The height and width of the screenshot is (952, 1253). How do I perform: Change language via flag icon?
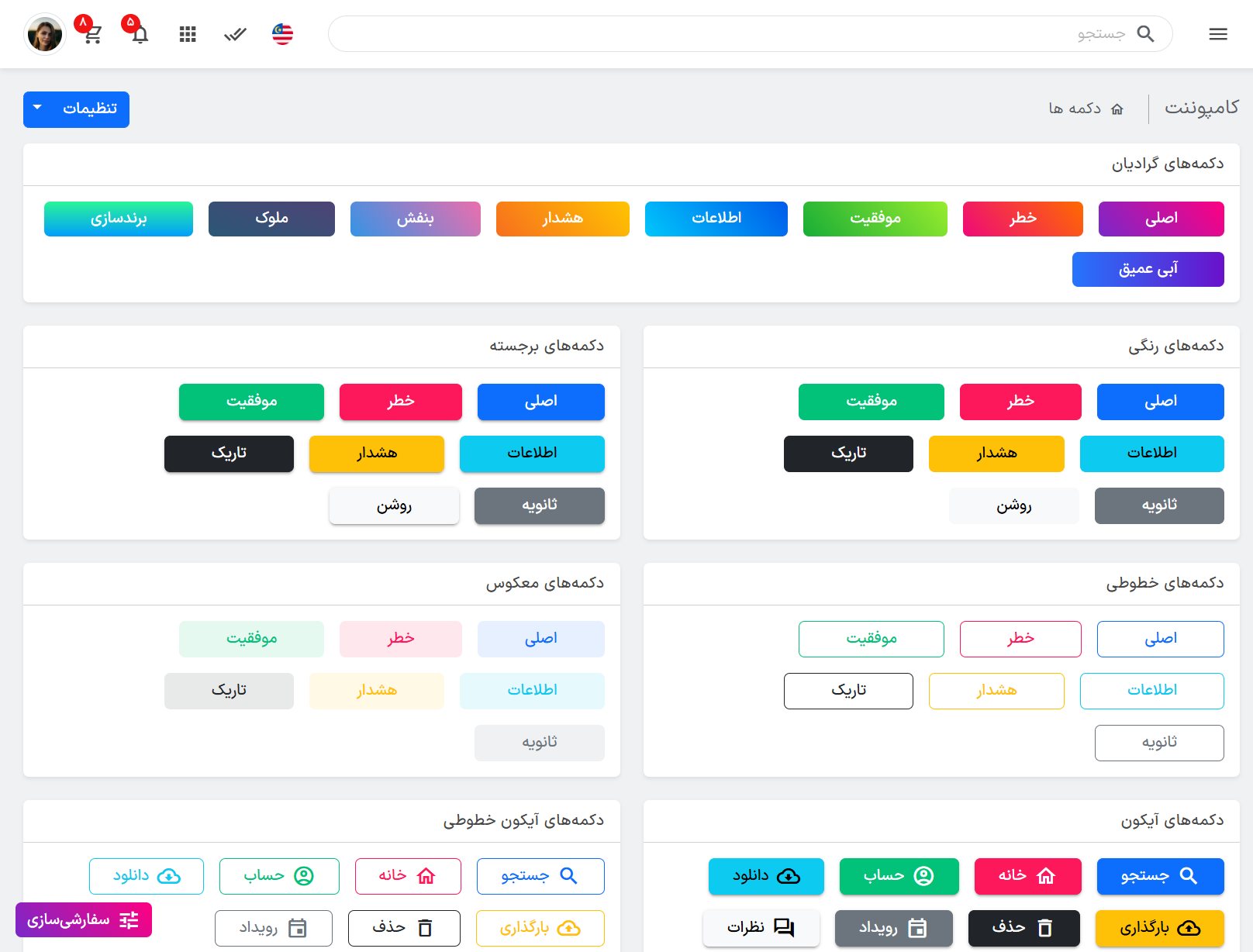pos(283,34)
